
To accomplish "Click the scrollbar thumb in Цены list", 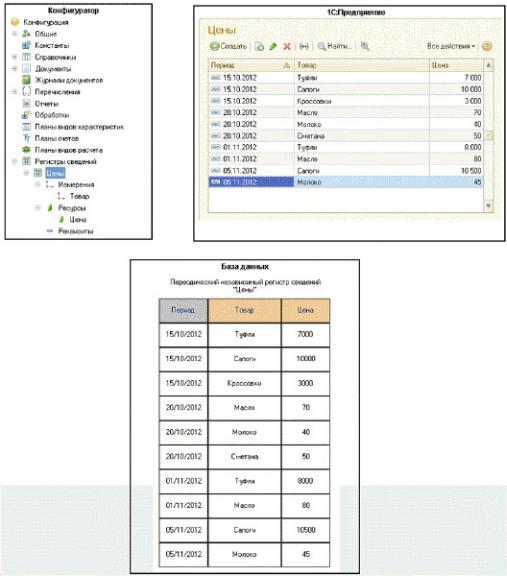I will pos(488,136).
